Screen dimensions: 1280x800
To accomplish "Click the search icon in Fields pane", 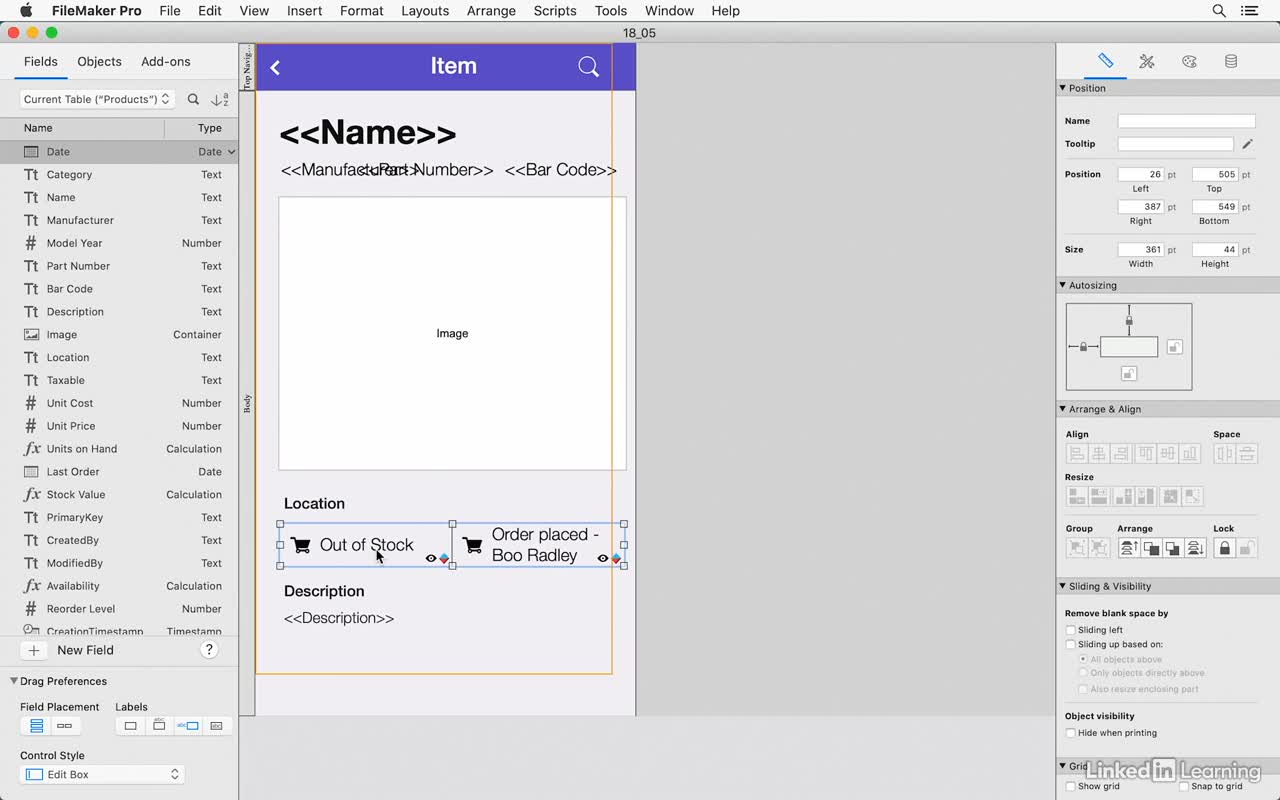I will point(194,99).
